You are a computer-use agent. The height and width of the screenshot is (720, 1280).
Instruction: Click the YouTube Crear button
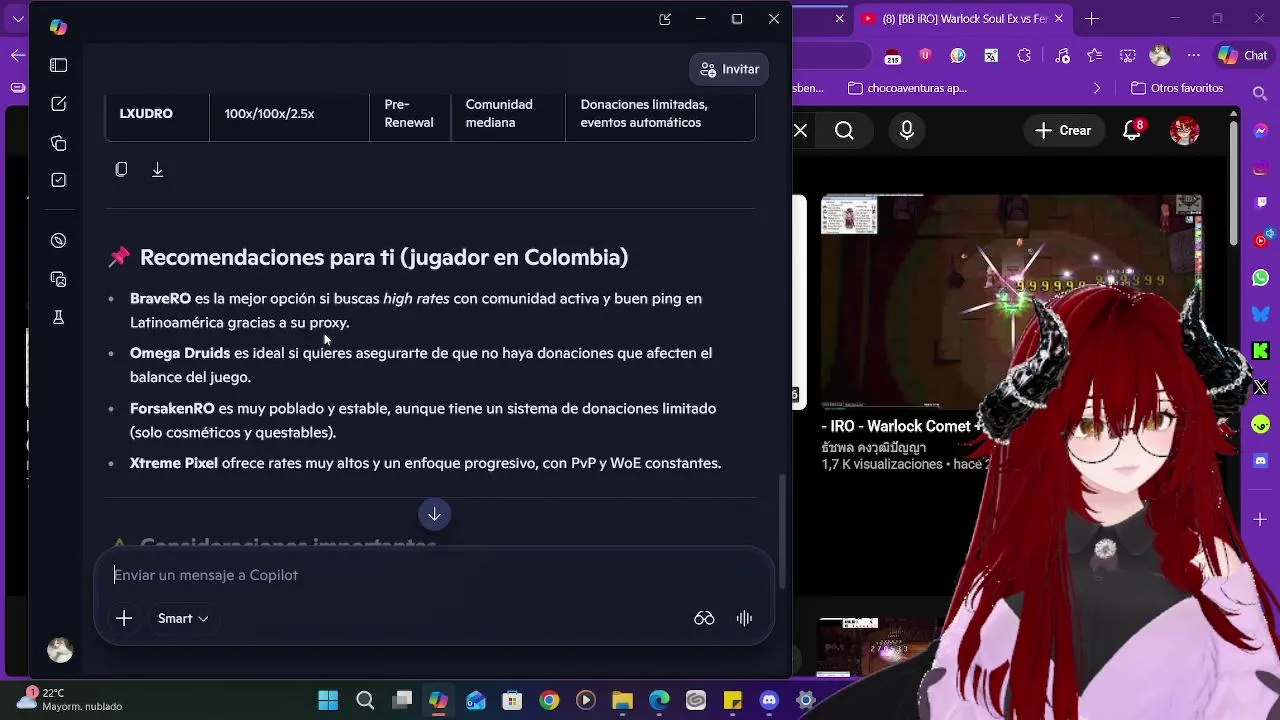pyautogui.click(x=1063, y=131)
